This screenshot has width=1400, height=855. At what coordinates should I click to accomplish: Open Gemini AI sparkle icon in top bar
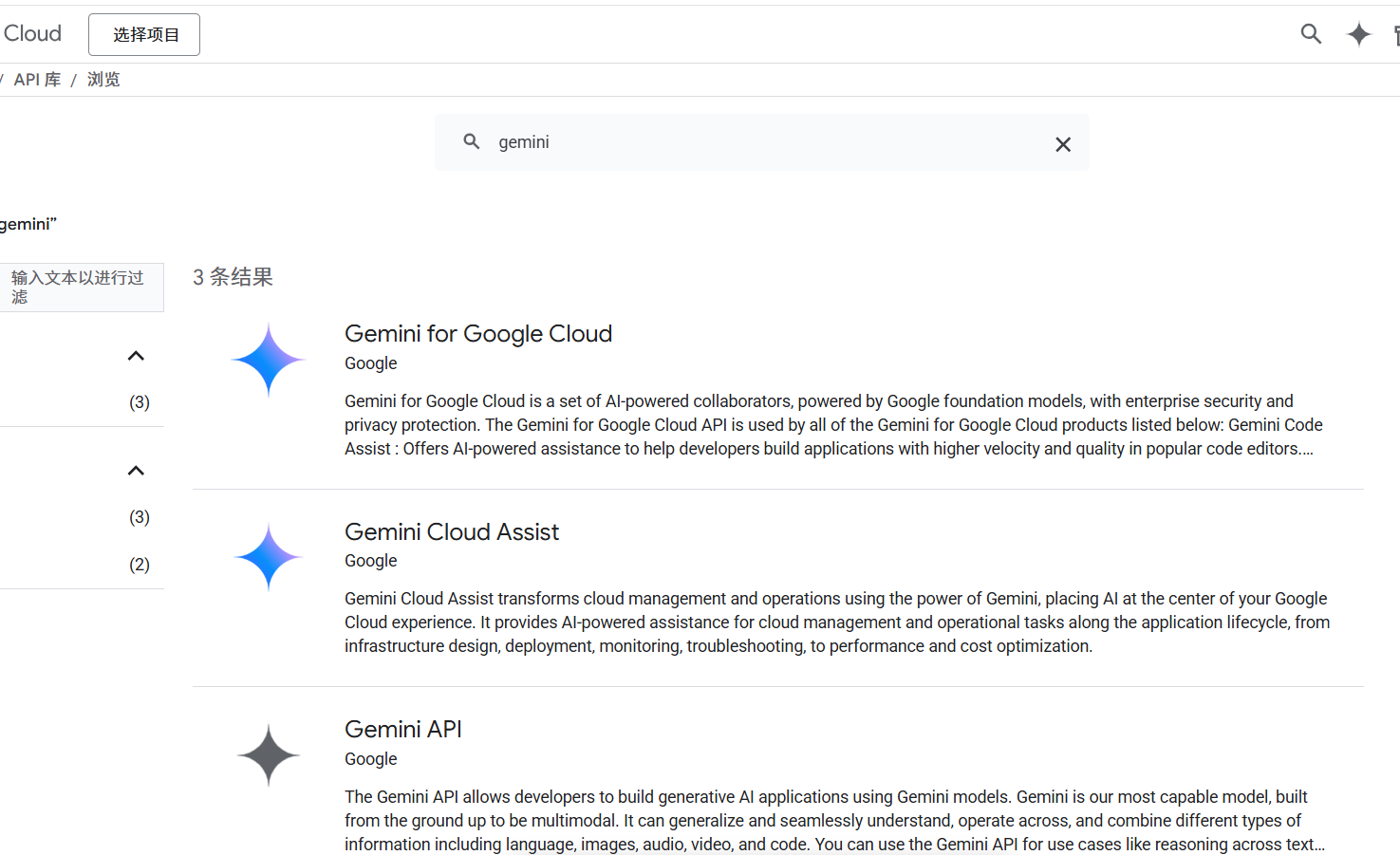[1359, 34]
